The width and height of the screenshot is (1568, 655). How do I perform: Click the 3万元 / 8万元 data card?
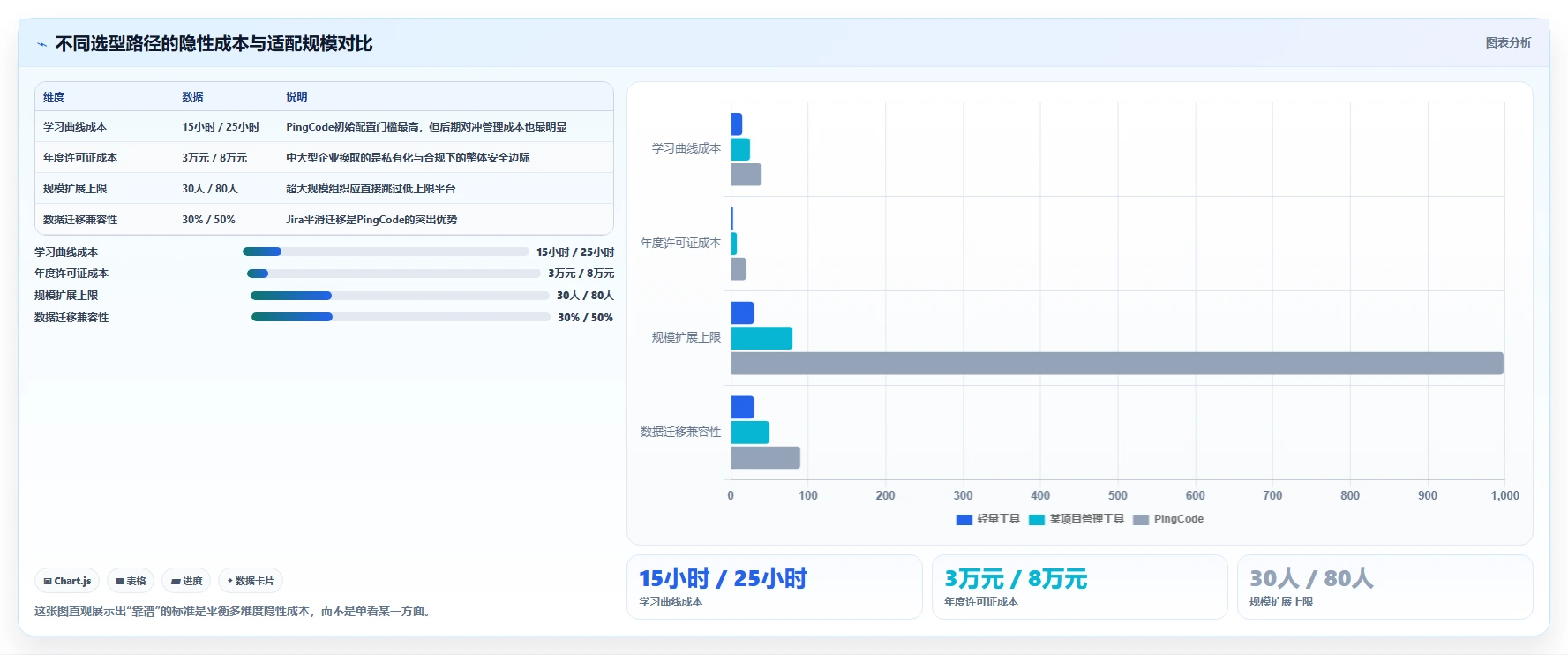(1079, 587)
